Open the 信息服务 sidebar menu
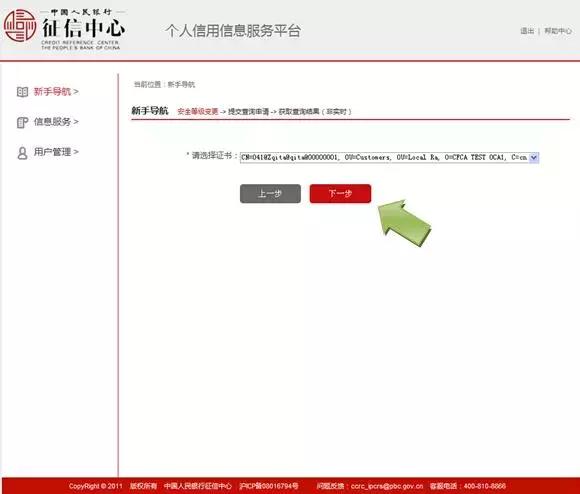 (x=56, y=122)
